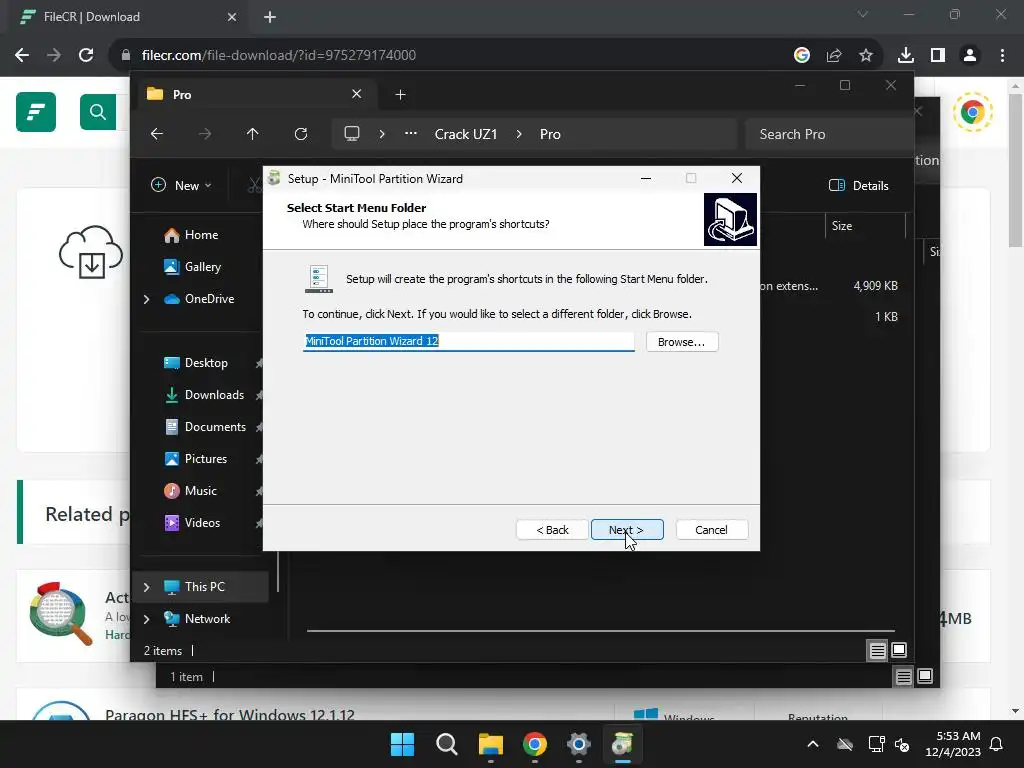Select Network in Explorer sidebar
Image resolution: width=1024 pixels, height=768 pixels.
click(x=207, y=618)
